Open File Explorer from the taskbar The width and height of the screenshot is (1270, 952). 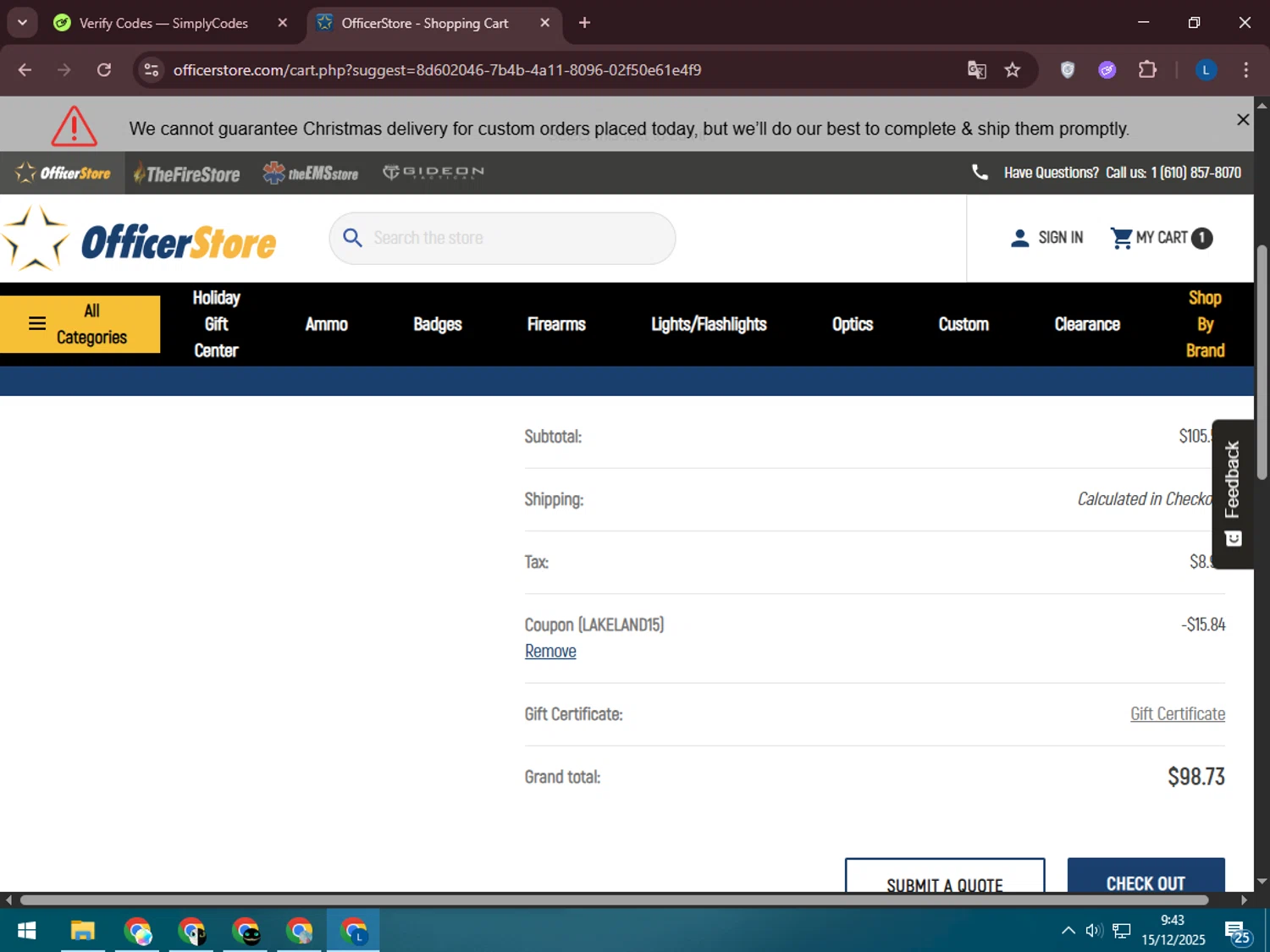82,932
